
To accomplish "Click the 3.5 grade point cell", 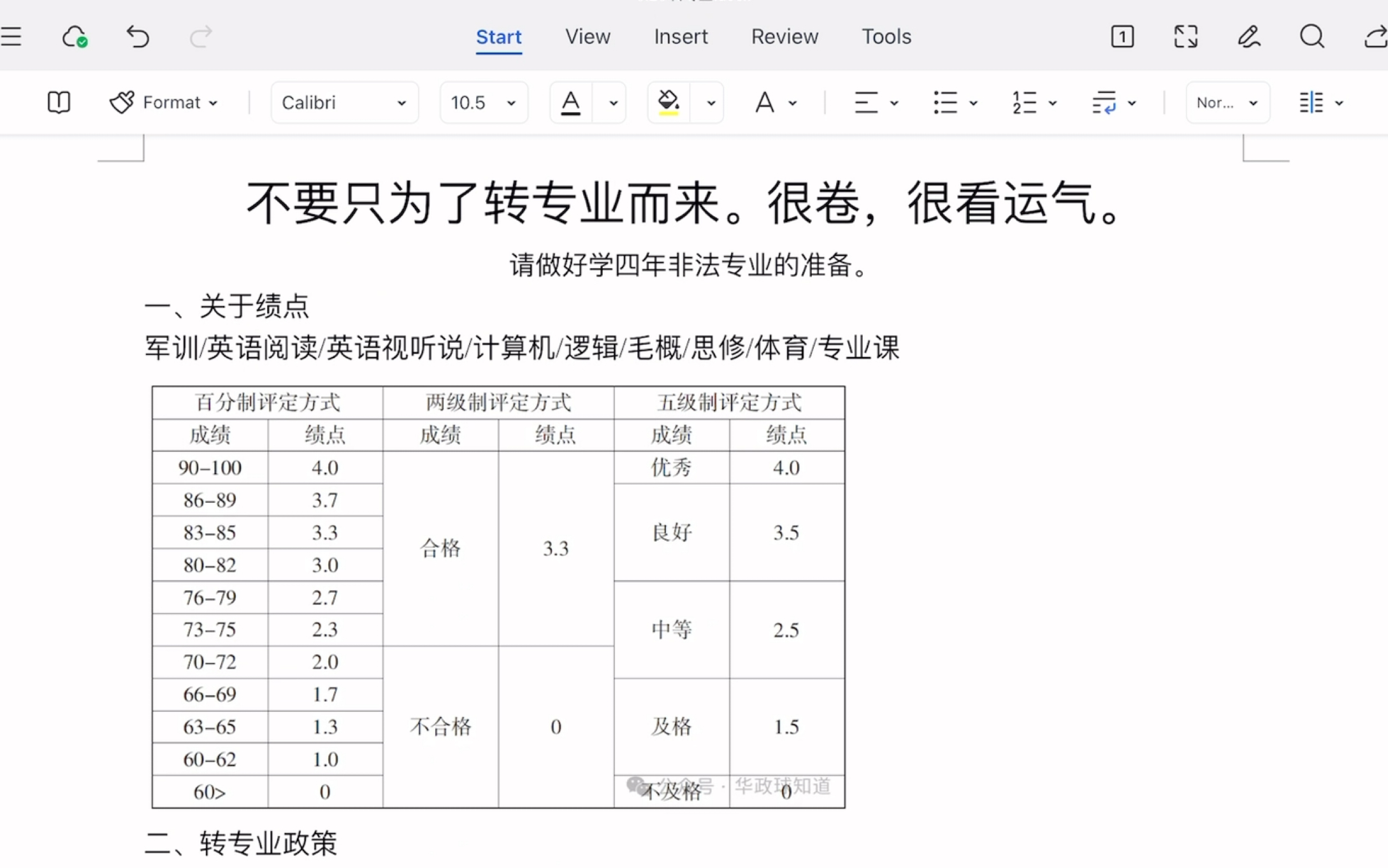I will coord(786,532).
